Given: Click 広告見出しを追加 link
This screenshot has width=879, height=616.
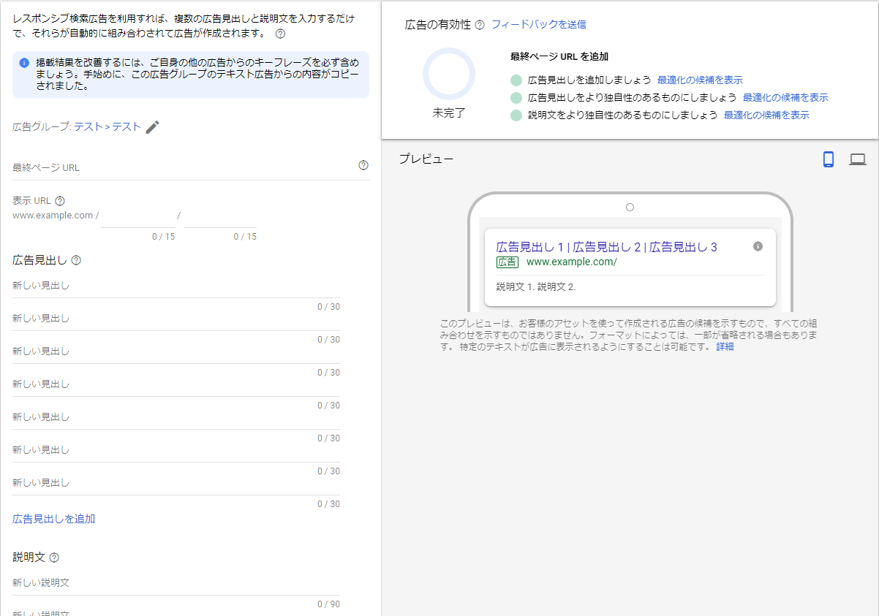Looking at the screenshot, I should pyautogui.click(x=54, y=519).
